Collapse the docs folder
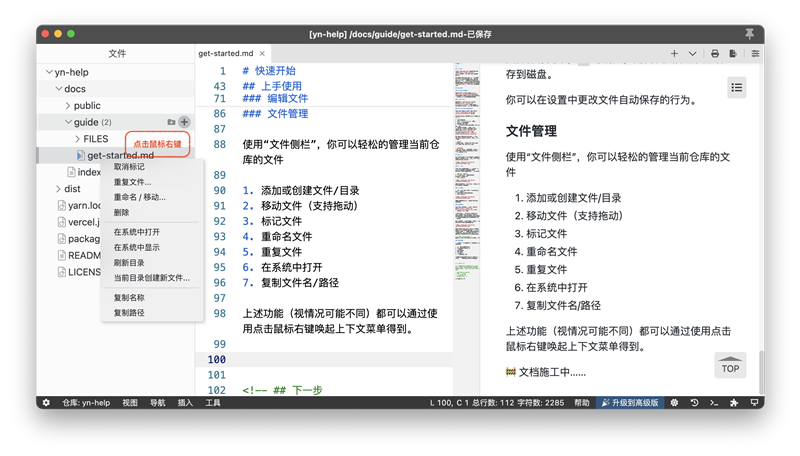 point(59,89)
